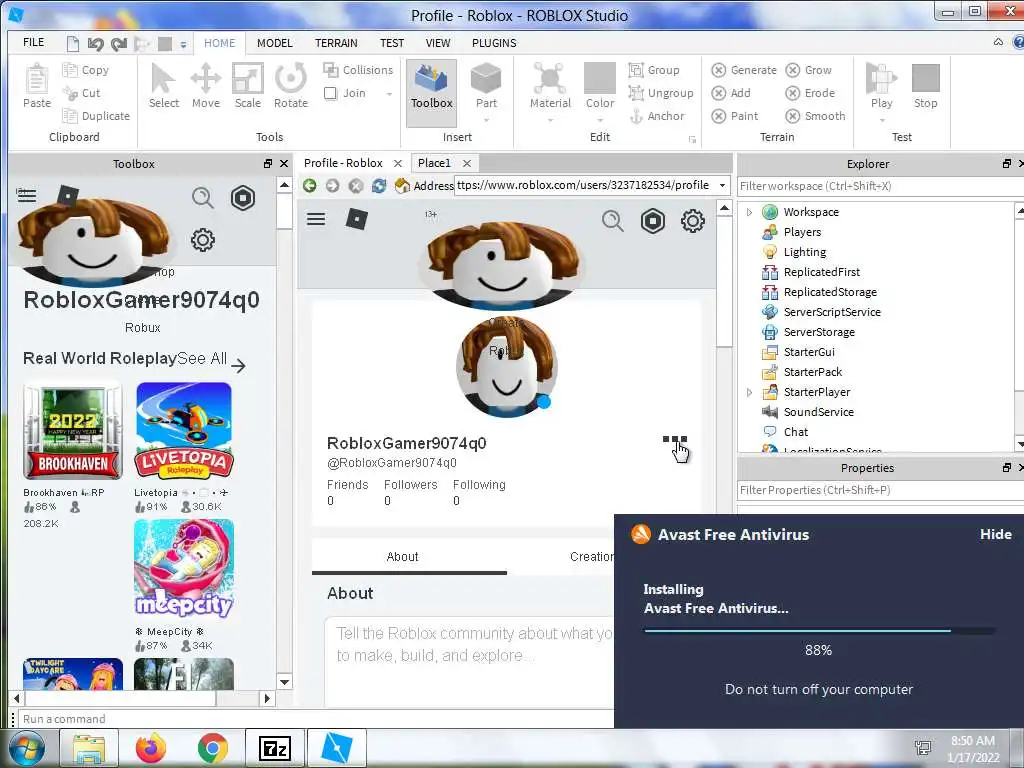Switch to the Place1 document tab
The height and width of the screenshot is (768, 1024).
[x=434, y=163]
